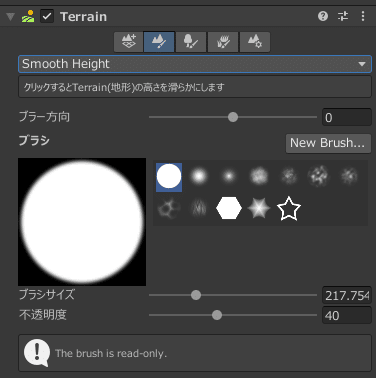Click the Terrain component icon

click(x=28, y=16)
